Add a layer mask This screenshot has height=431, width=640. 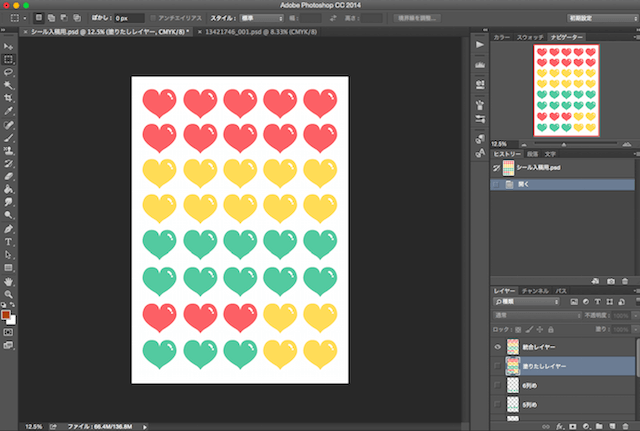click(573, 426)
